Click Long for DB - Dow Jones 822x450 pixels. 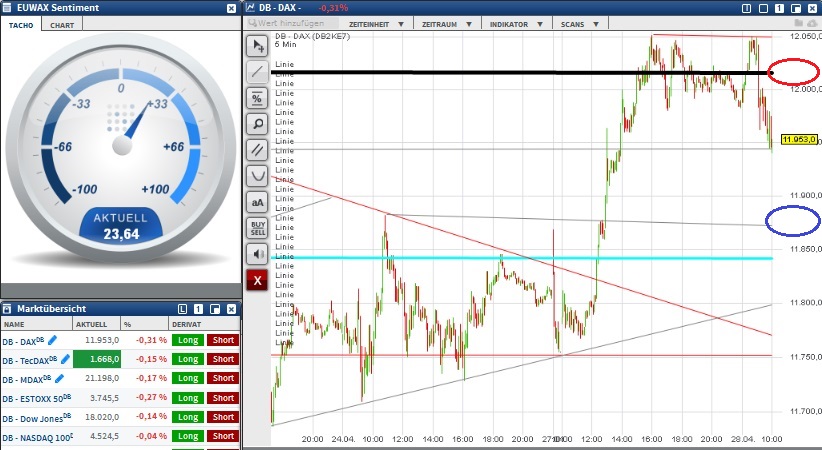click(x=188, y=417)
